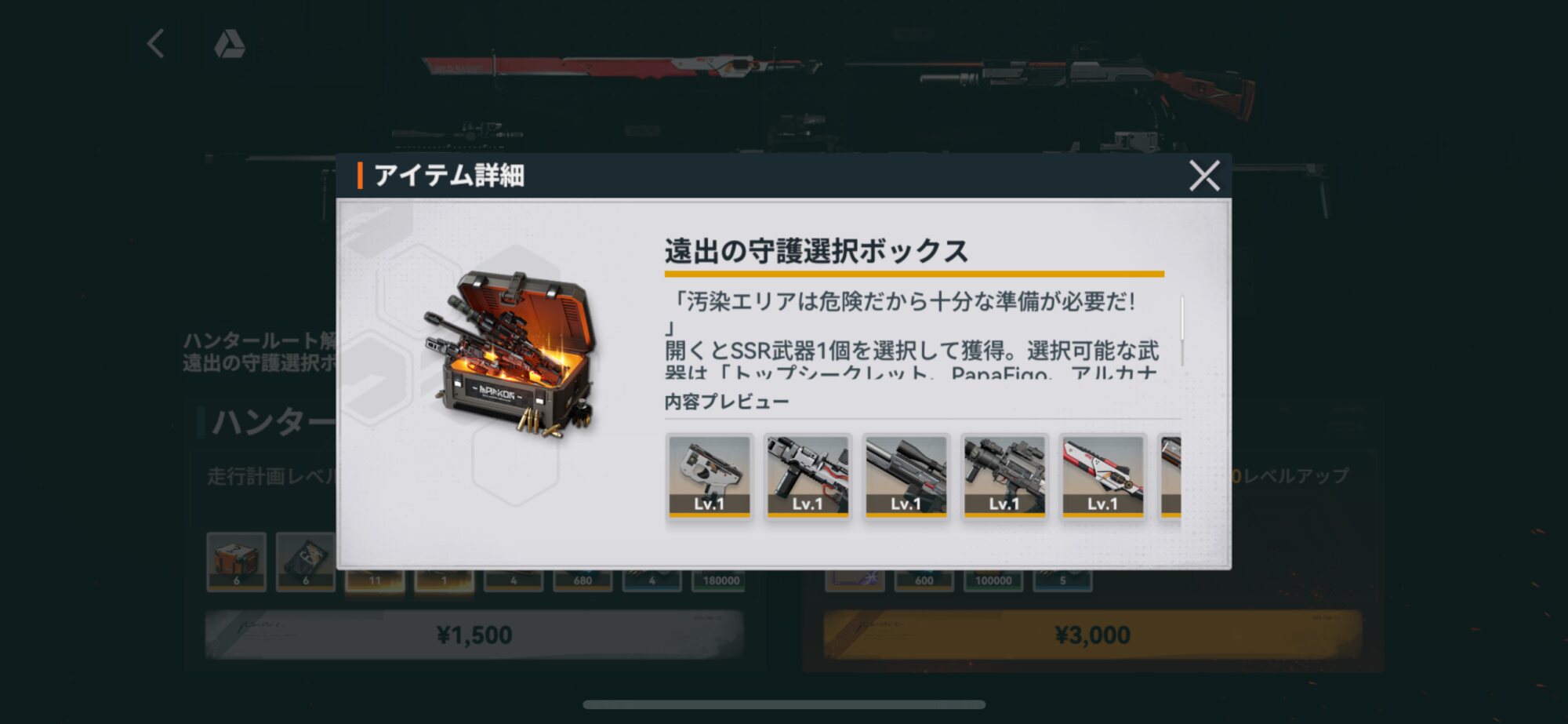The image size is (1568, 724).
Task: Tap the orange crate reward icon with 6
Action: pyautogui.click(x=236, y=561)
